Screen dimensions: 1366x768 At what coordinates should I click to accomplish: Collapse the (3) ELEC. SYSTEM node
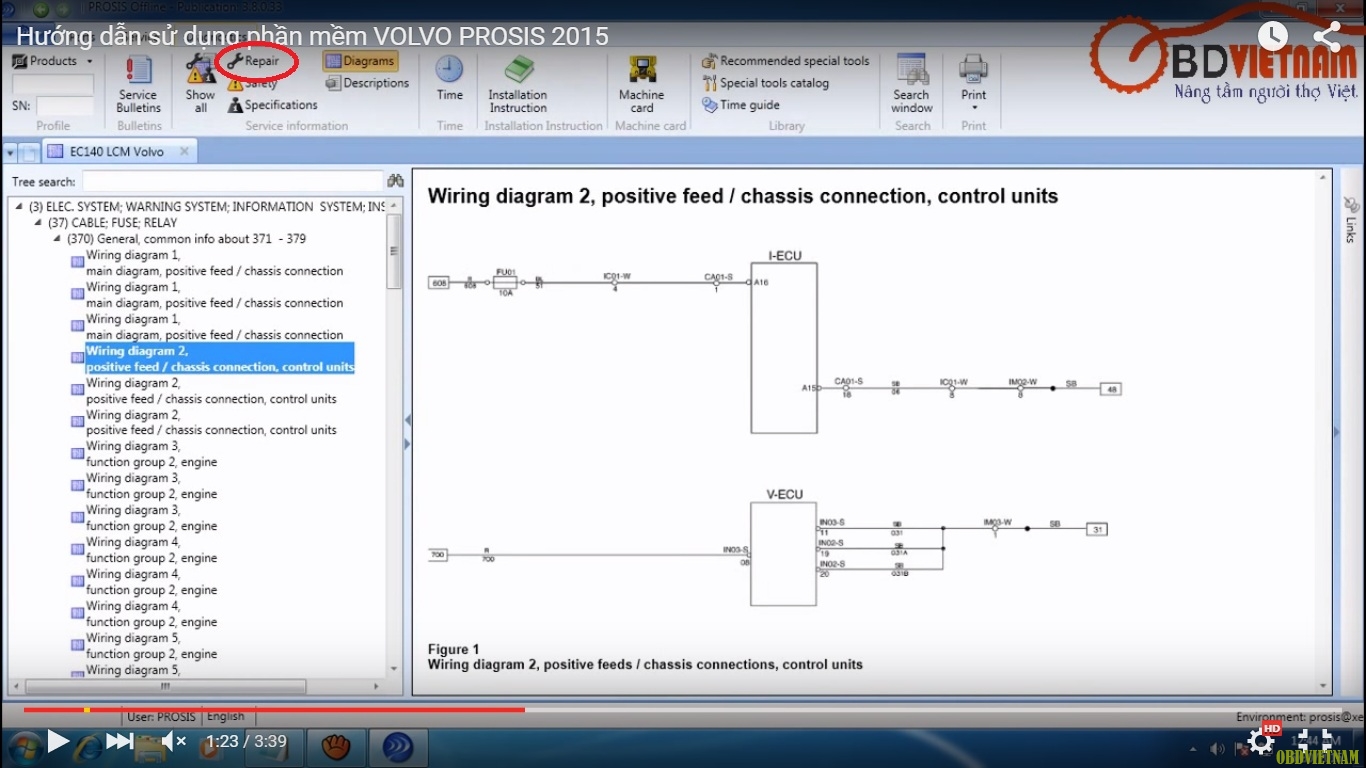tap(20, 207)
